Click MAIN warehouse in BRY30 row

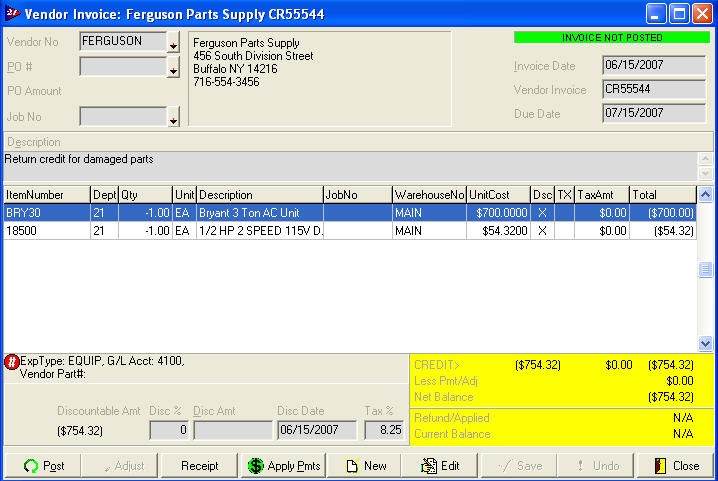[430, 213]
